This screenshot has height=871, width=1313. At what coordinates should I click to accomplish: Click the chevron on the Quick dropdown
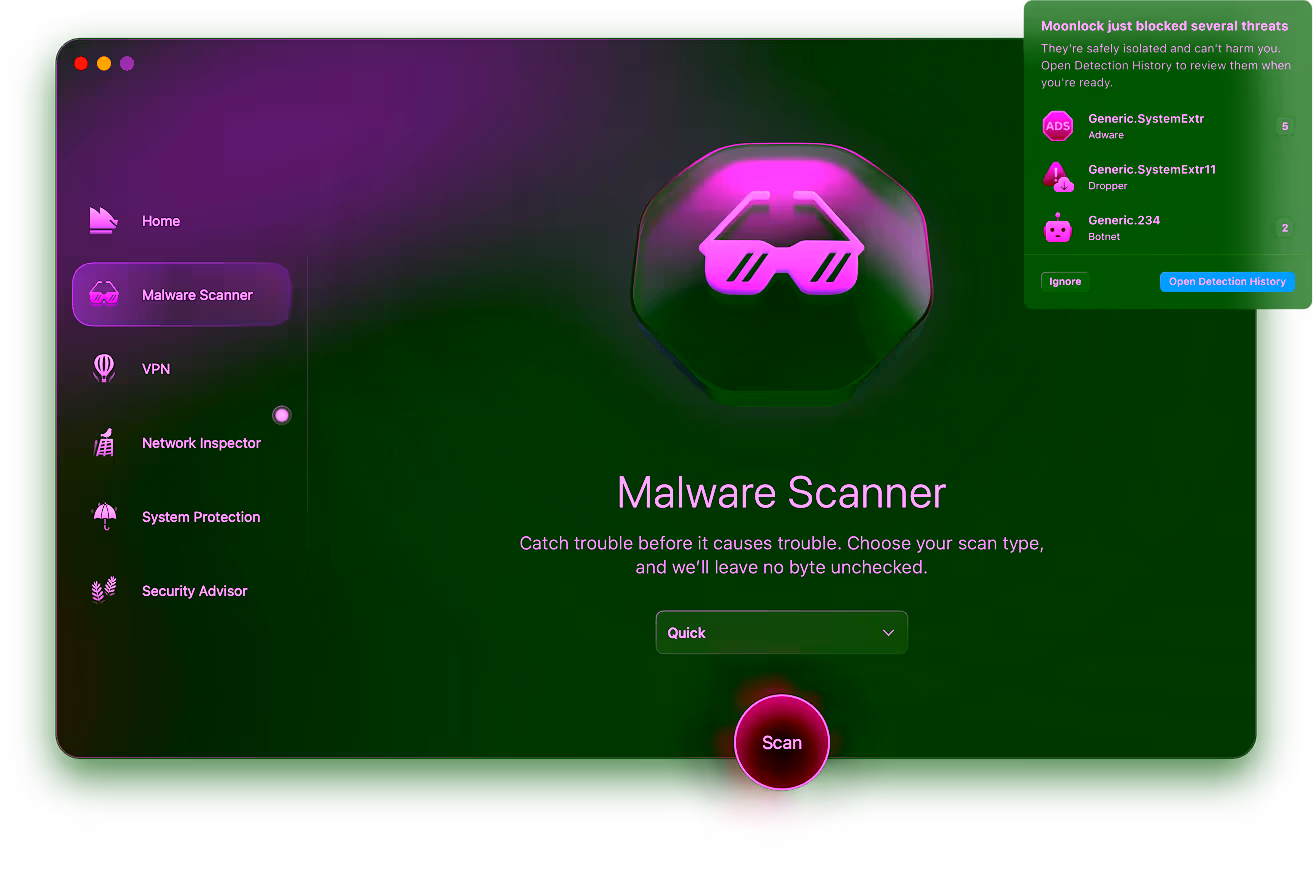(888, 633)
